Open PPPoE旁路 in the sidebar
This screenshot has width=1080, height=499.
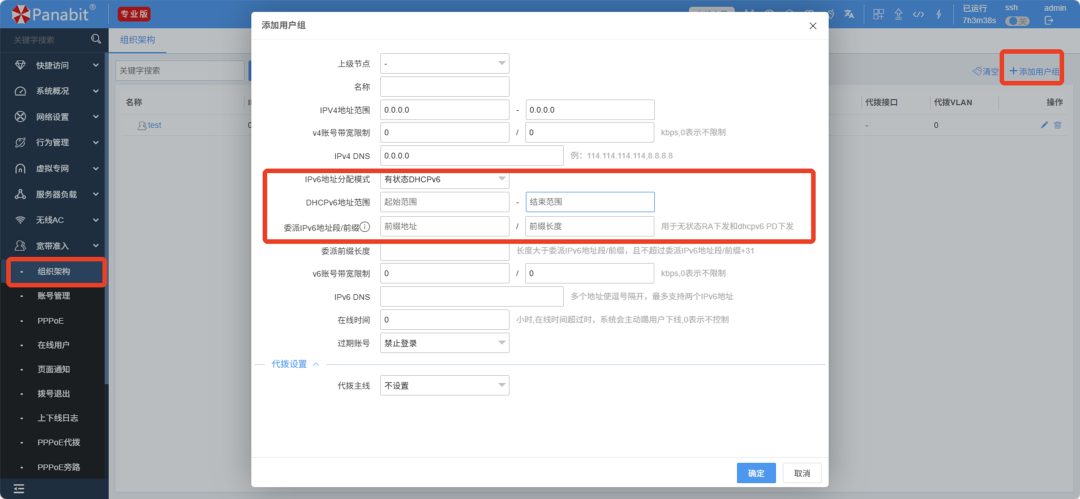tap(59, 467)
